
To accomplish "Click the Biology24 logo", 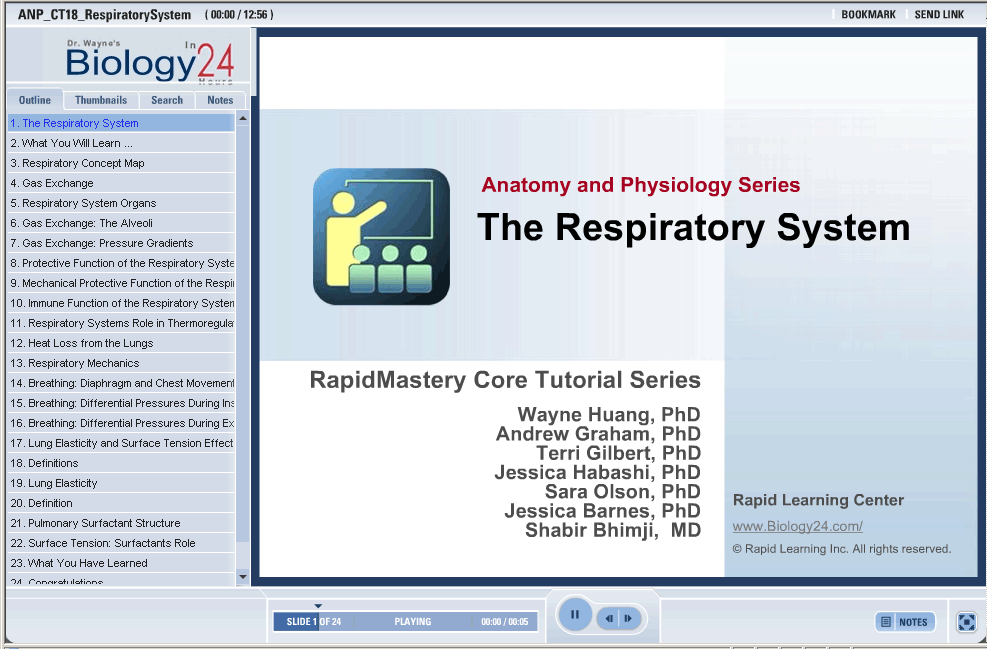I will 150,61.
